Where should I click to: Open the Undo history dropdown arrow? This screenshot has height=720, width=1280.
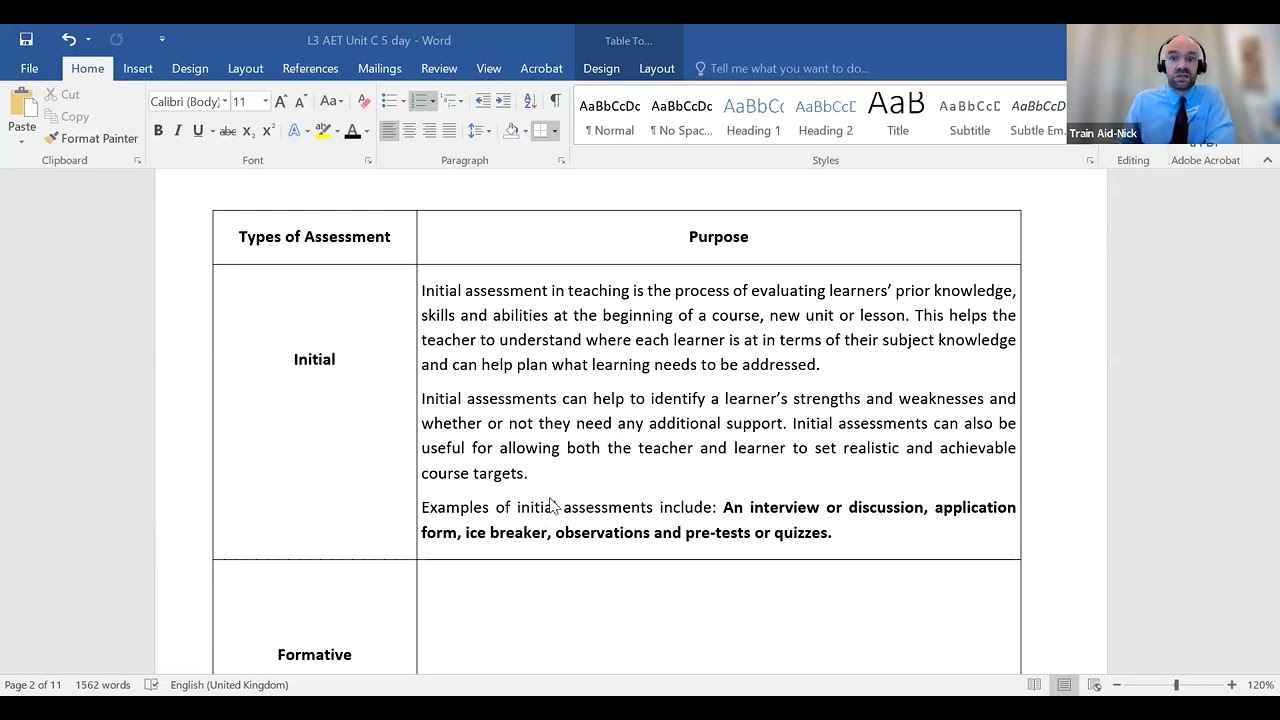[88, 40]
